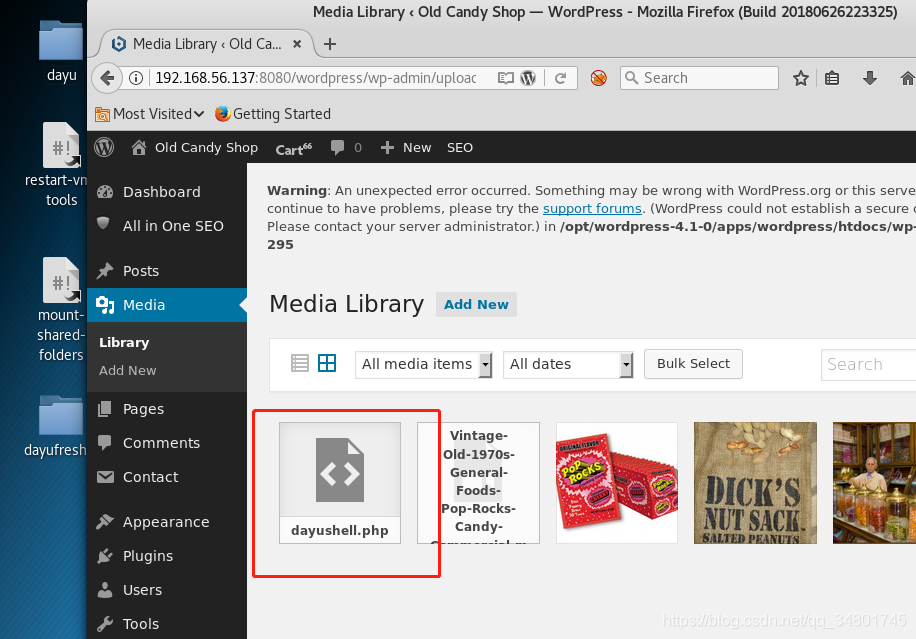Open the downloads arrow icon
The width and height of the screenshot is (916, 639).
pyautogui.click(x=870, y=78)
